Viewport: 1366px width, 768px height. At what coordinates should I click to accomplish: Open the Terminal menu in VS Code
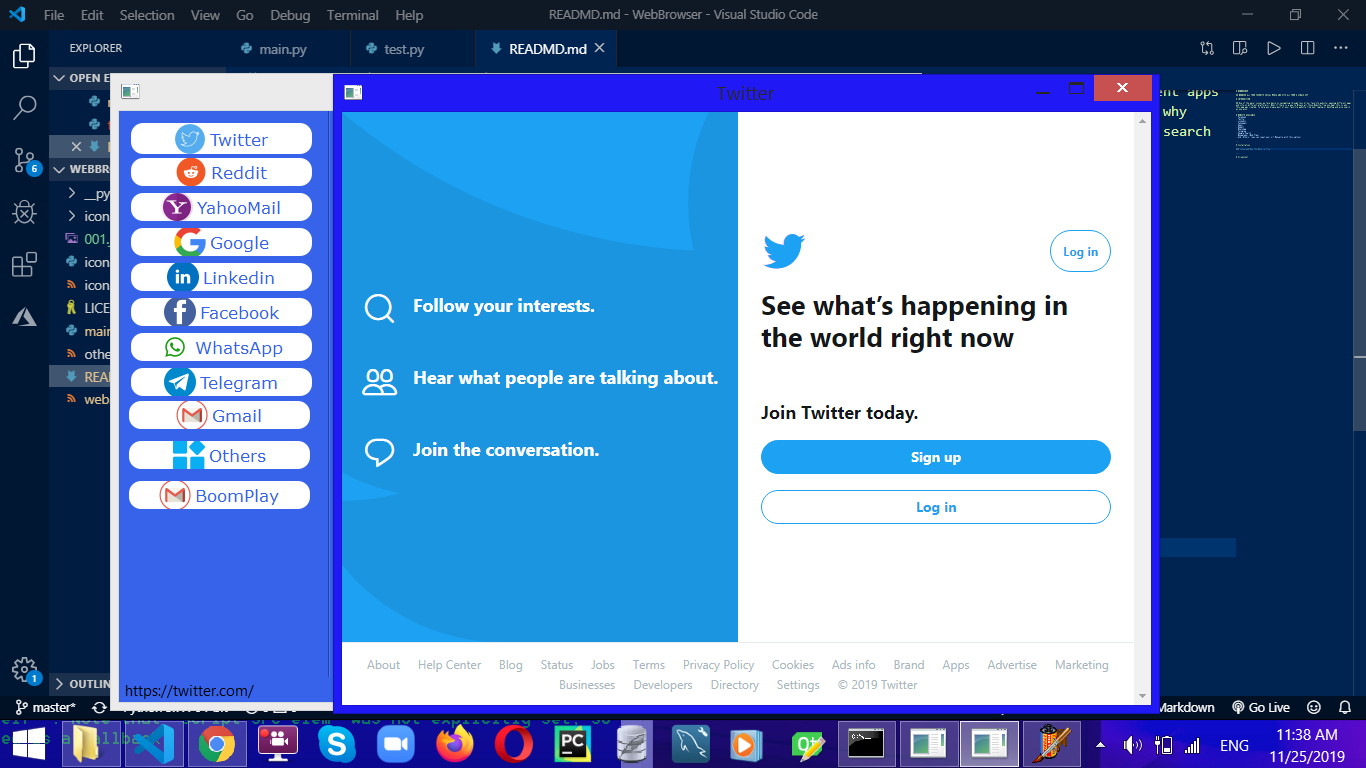(x=353, y=15)
